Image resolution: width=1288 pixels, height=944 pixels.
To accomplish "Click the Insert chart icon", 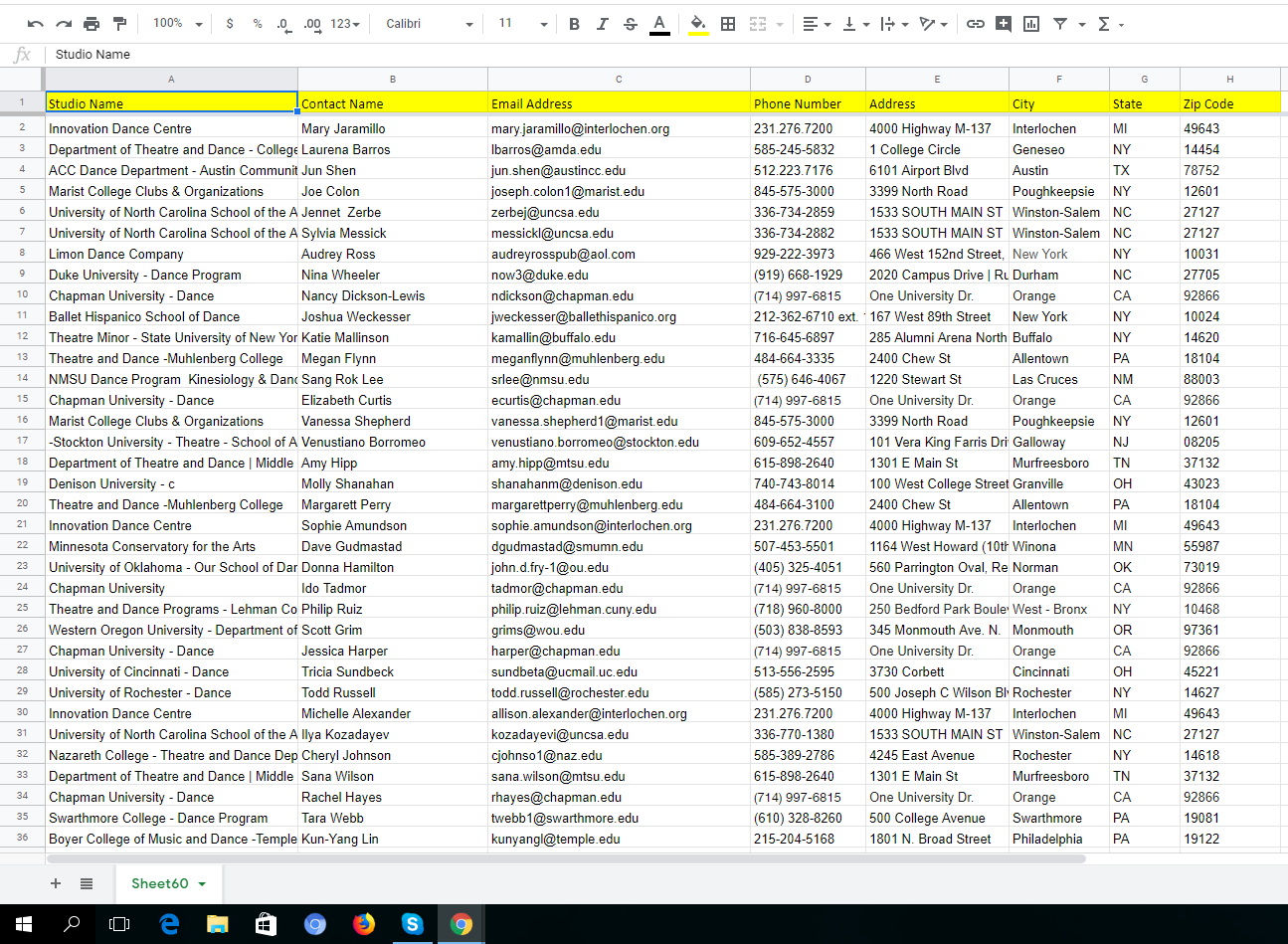I will click(1031, 24).
